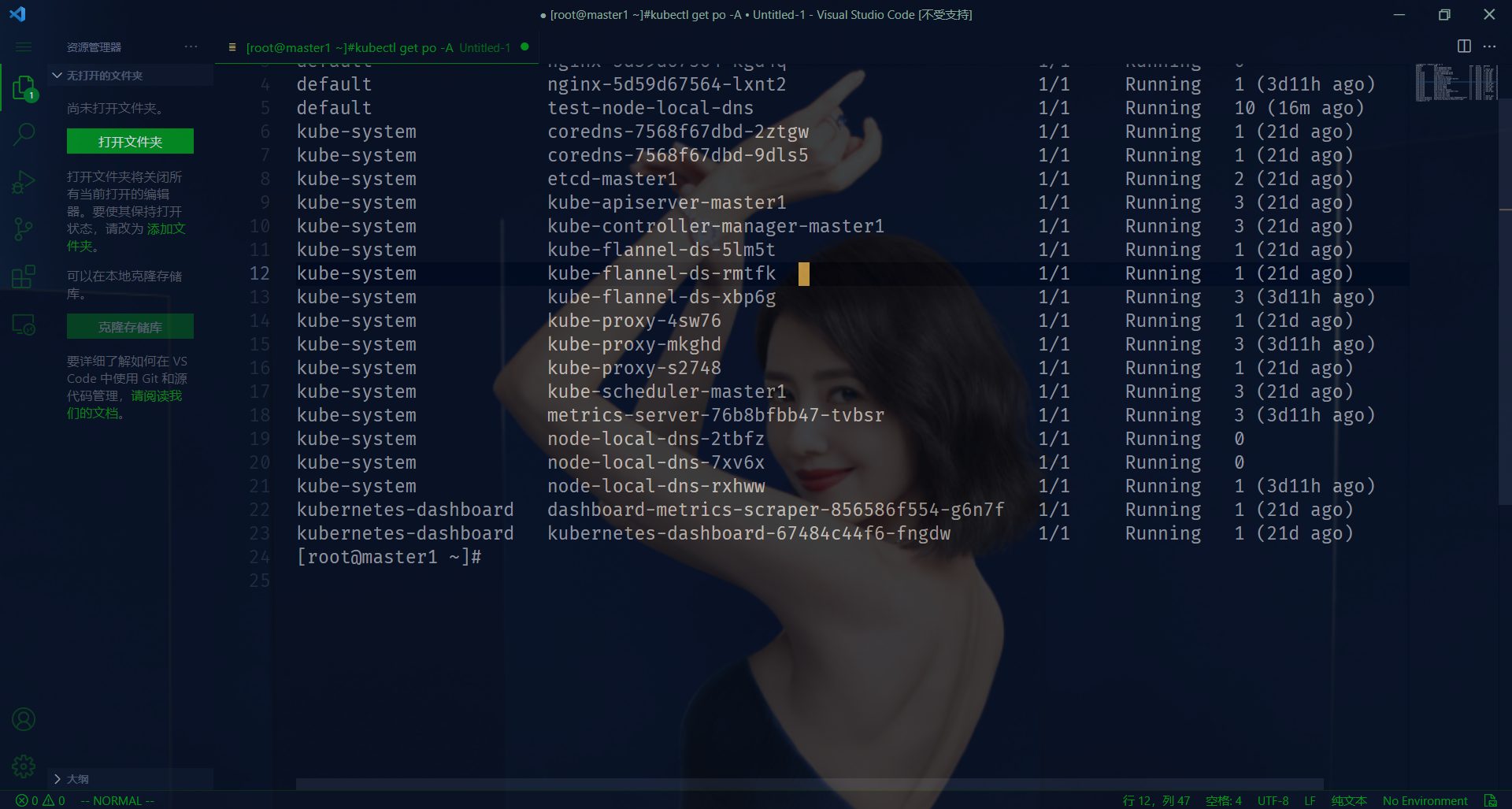The image size is (1512, 809).
Task: Change language mode via 纯文本
Action: tap(1349, 800)
